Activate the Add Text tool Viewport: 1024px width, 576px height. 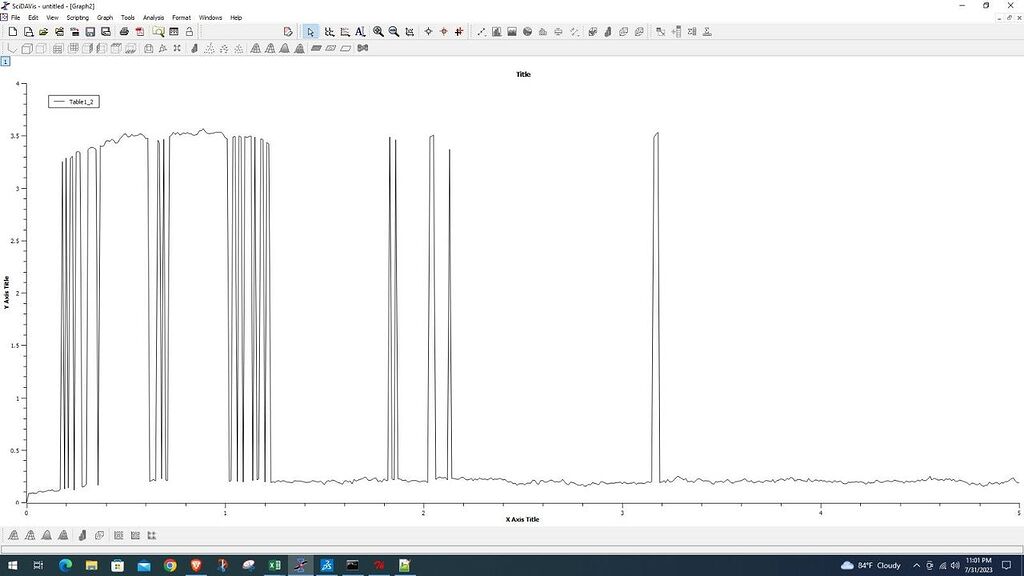click(x=360, y=31)
